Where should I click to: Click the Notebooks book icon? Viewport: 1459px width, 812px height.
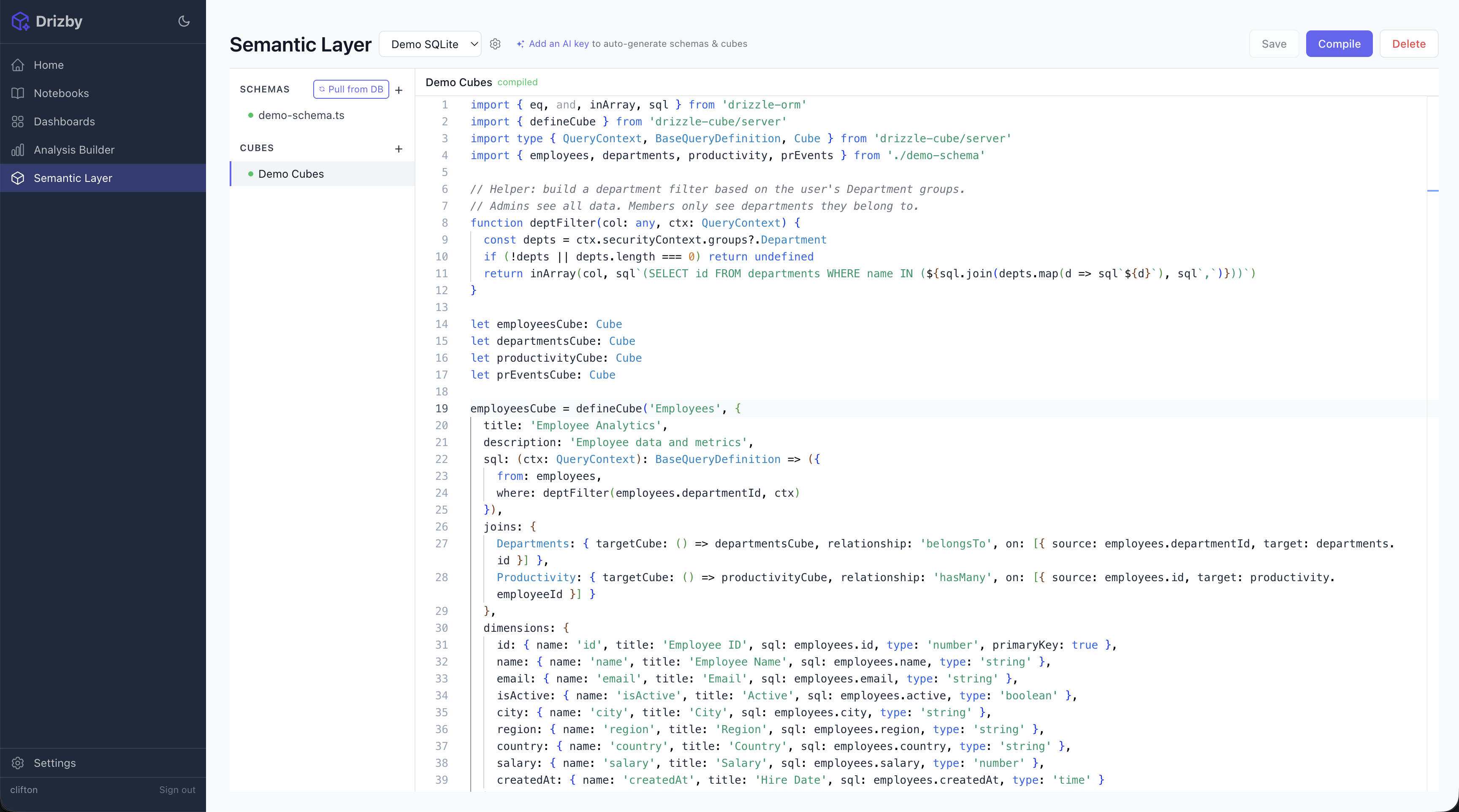click(18, 93)
